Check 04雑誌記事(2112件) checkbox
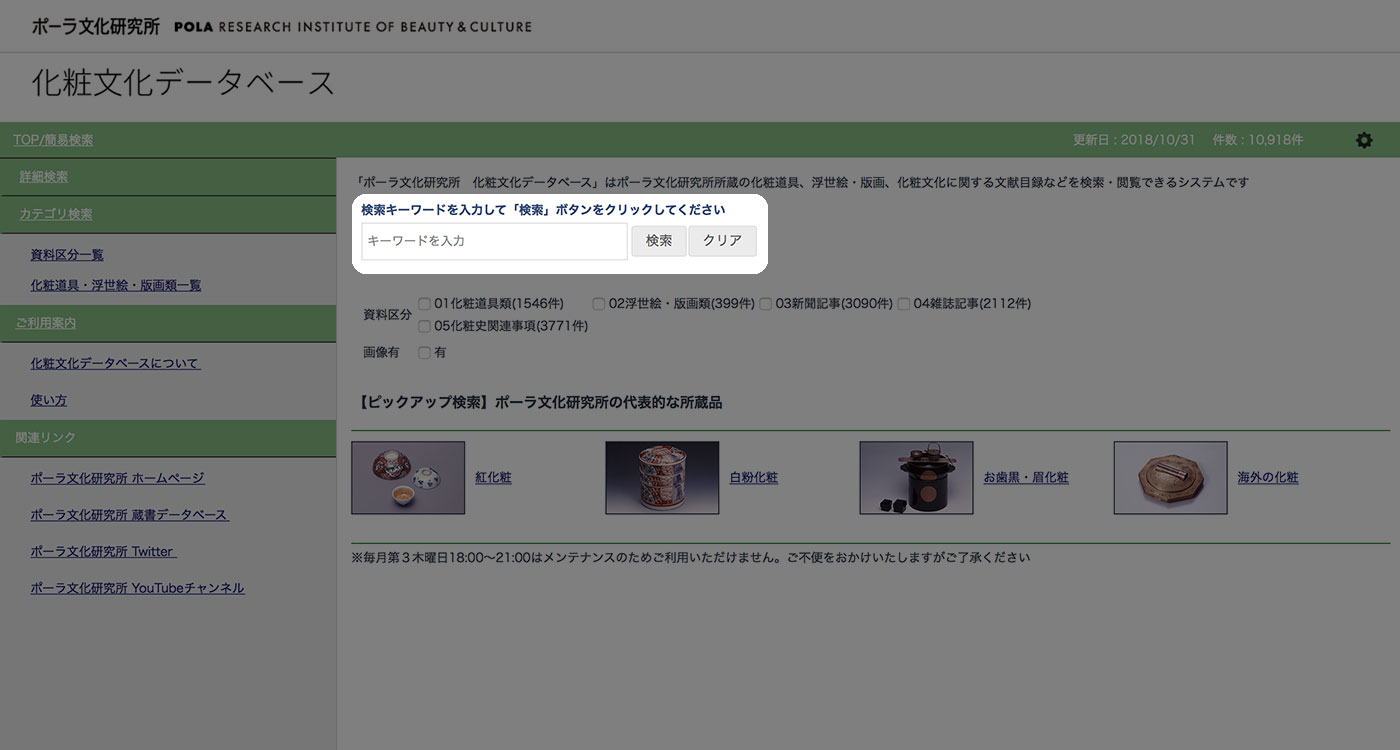 [903, 303]
